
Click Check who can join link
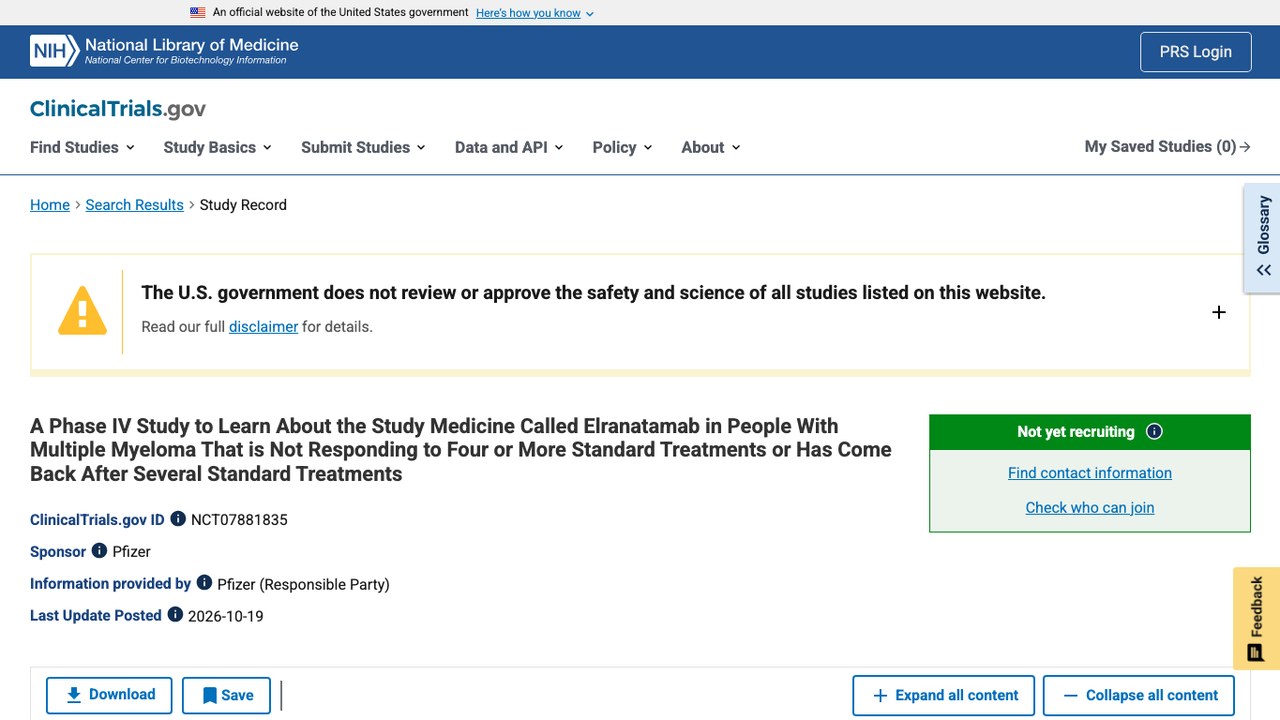point(1090,508)
